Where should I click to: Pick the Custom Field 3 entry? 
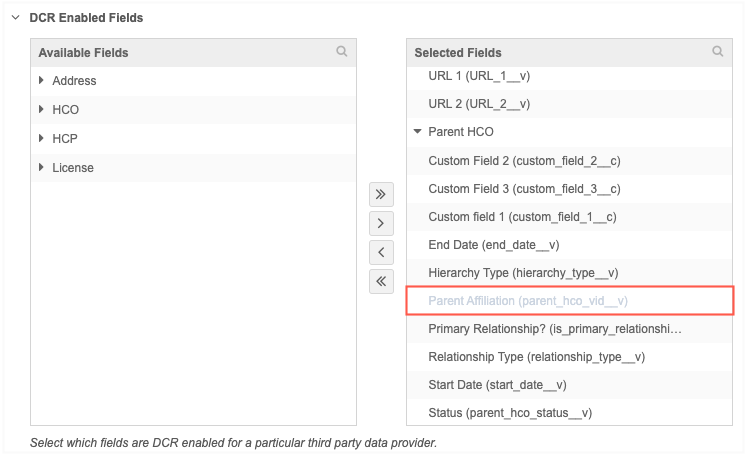pyautogui.click(x=524, y=189)
